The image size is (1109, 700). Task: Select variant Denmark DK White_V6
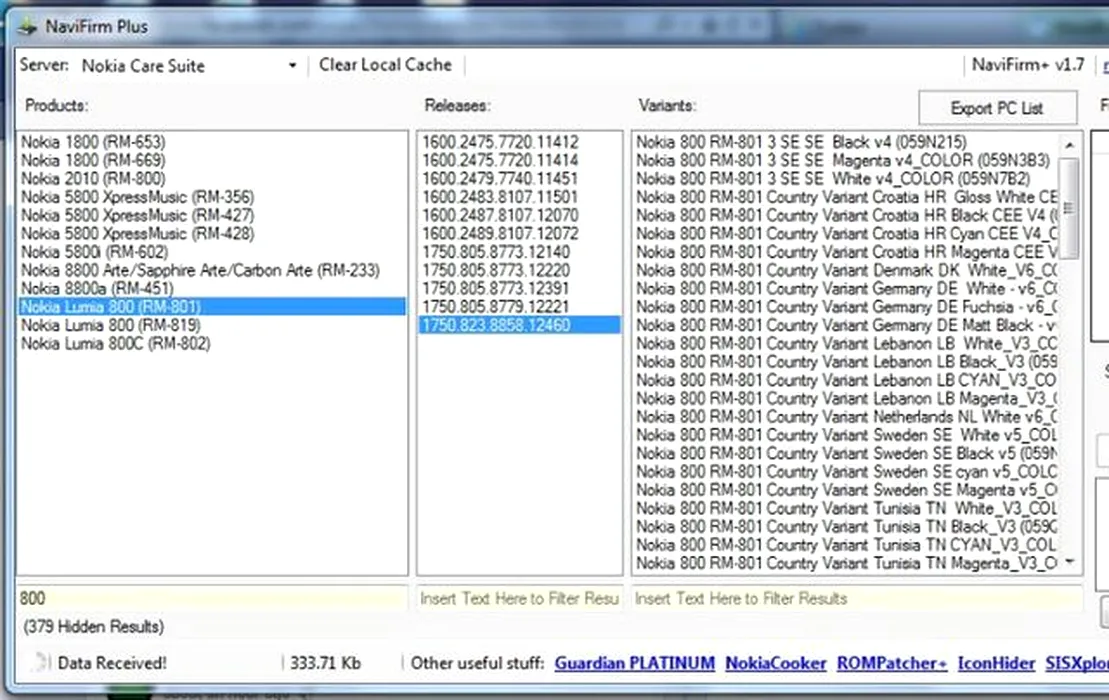pyautogui.click(x=847, y=271)
